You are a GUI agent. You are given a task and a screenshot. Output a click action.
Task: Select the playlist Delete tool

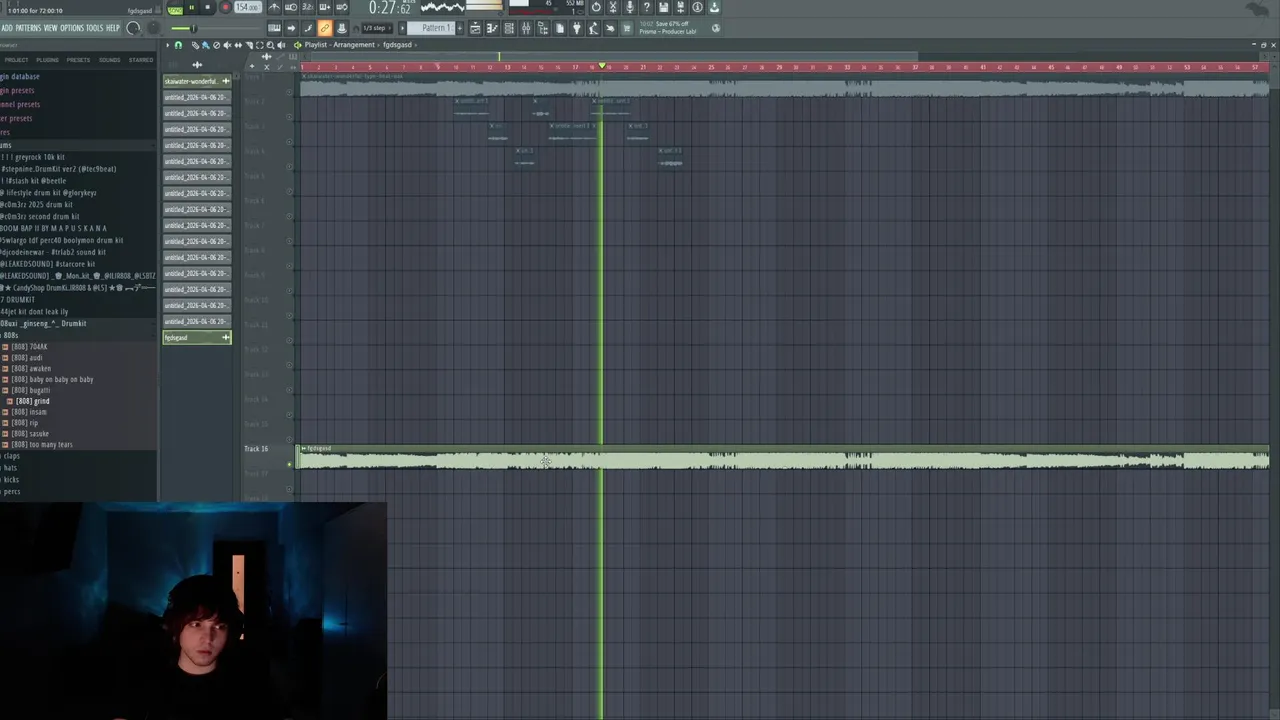[216, 45]
